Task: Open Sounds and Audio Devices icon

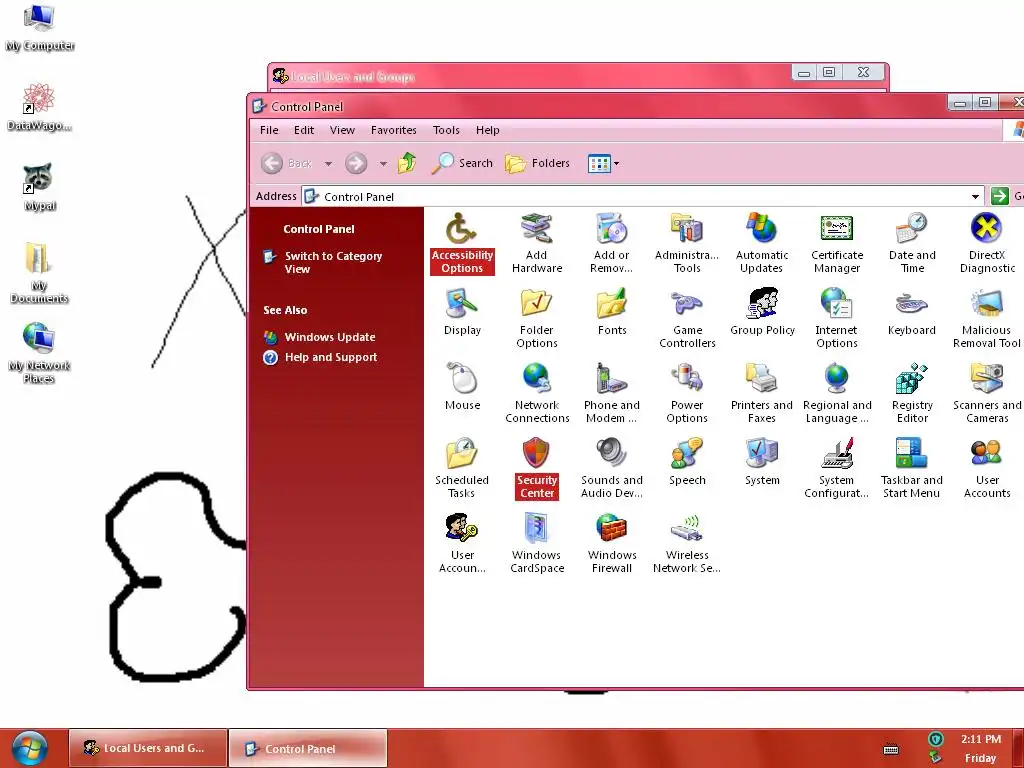Action: tap(611, 468)
